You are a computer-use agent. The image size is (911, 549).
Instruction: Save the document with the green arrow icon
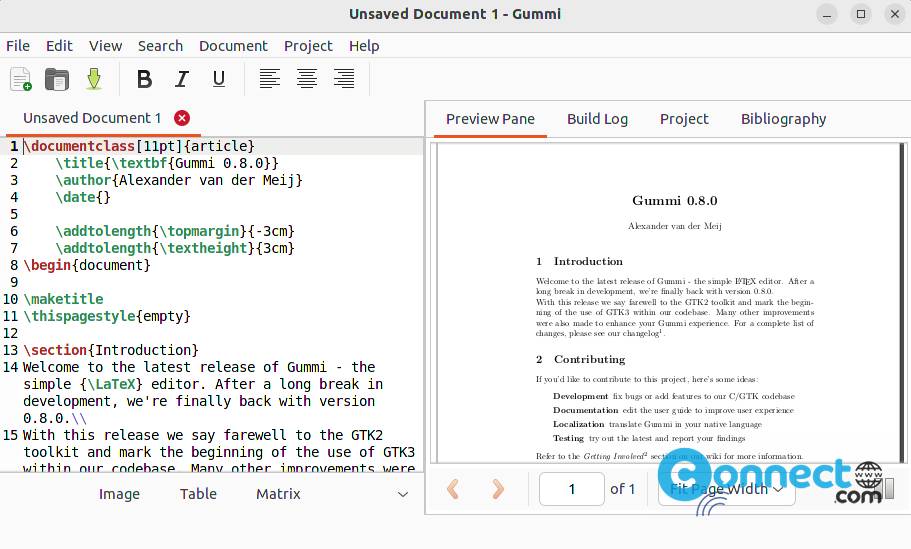(x=94, y=79)
